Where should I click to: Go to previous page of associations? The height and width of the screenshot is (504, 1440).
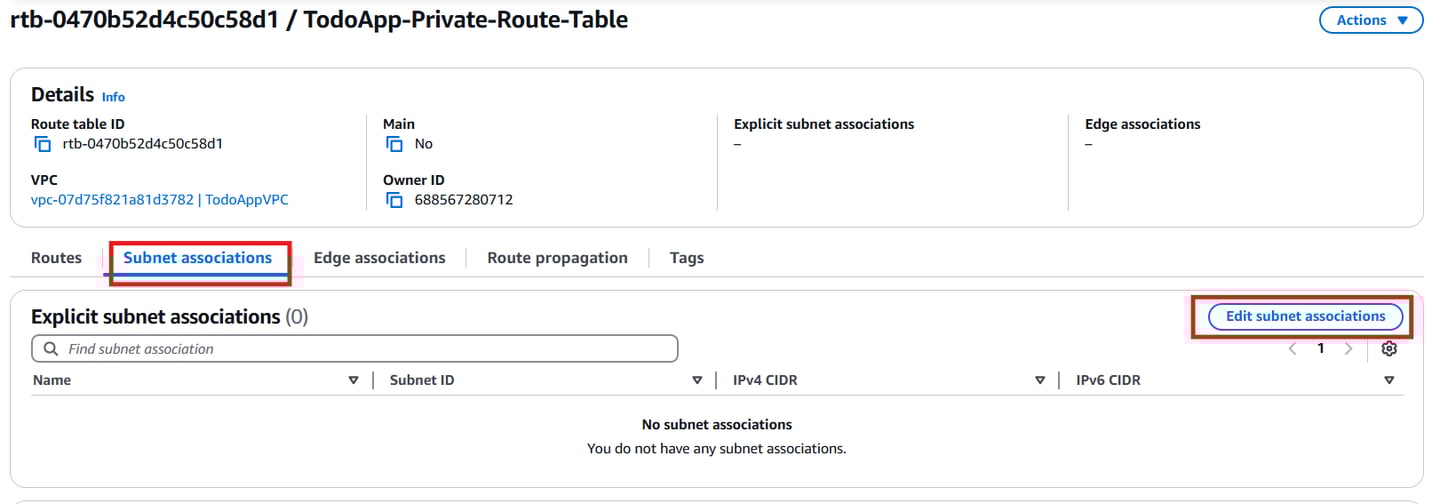(x=1293, y=349)
